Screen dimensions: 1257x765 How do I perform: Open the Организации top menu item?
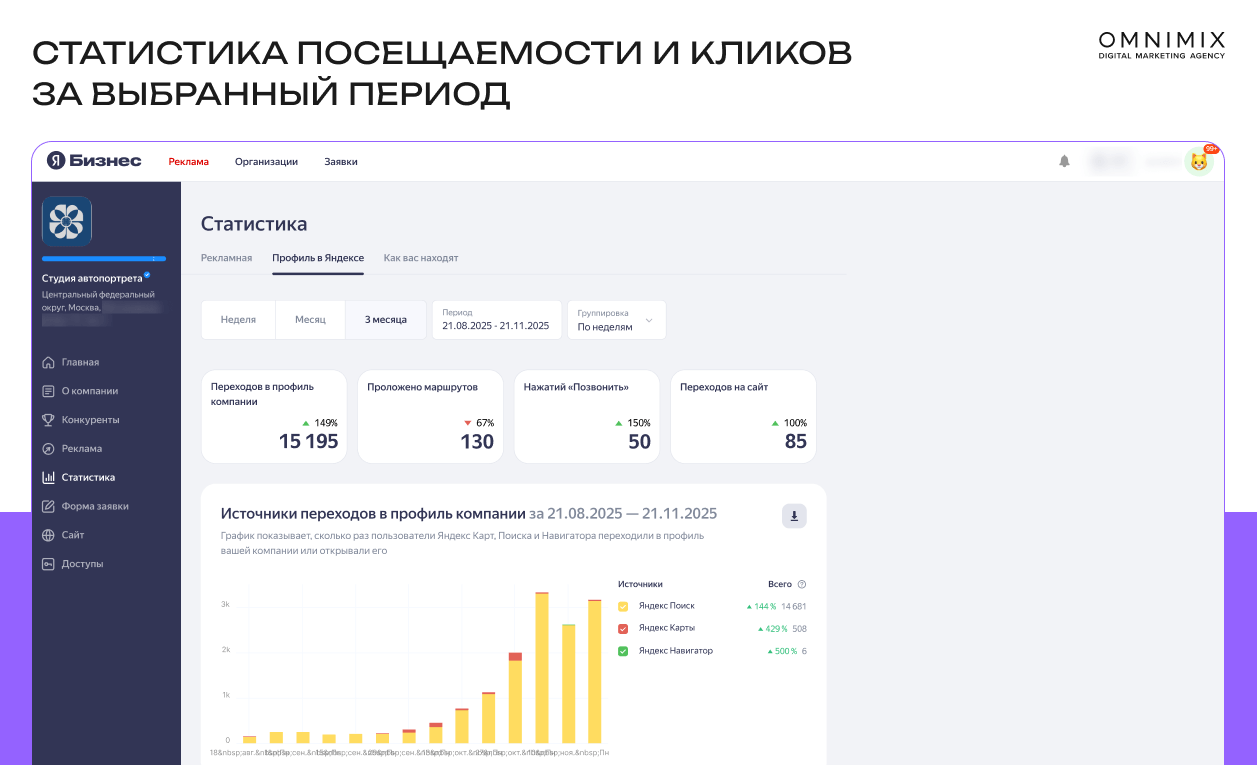(x=266, y=162)
